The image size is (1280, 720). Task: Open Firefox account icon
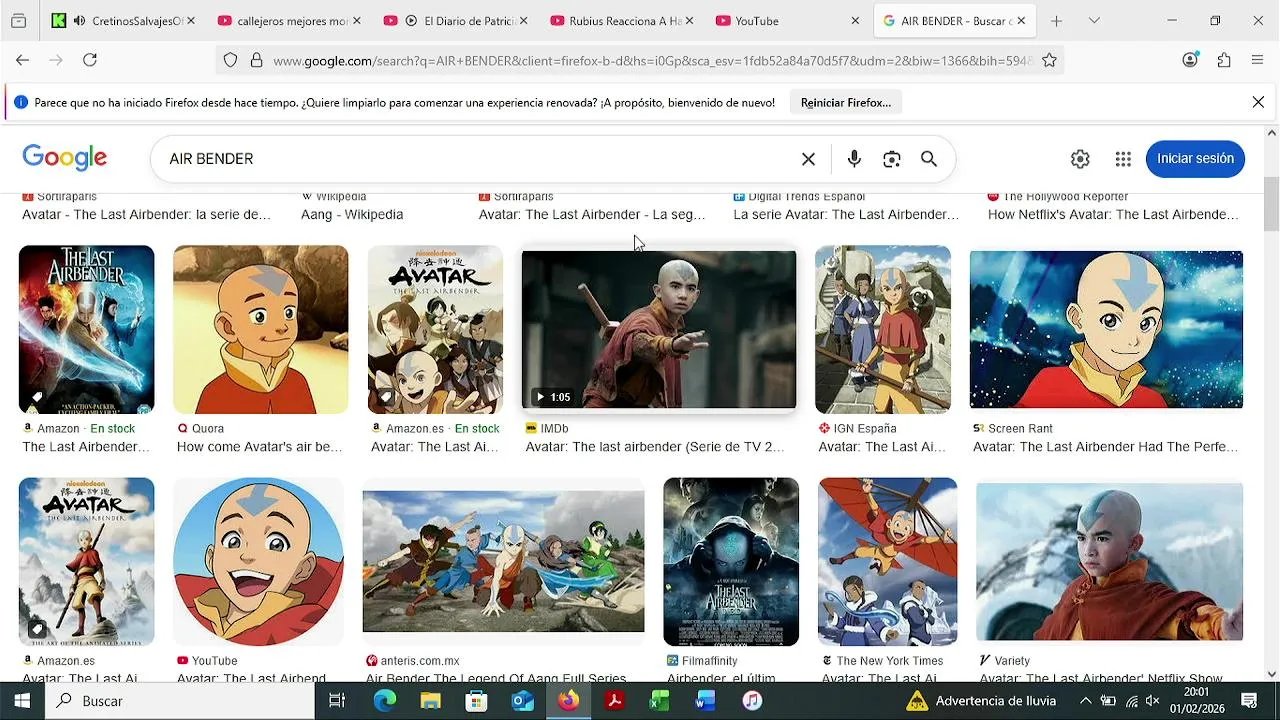pos(1190,60)
